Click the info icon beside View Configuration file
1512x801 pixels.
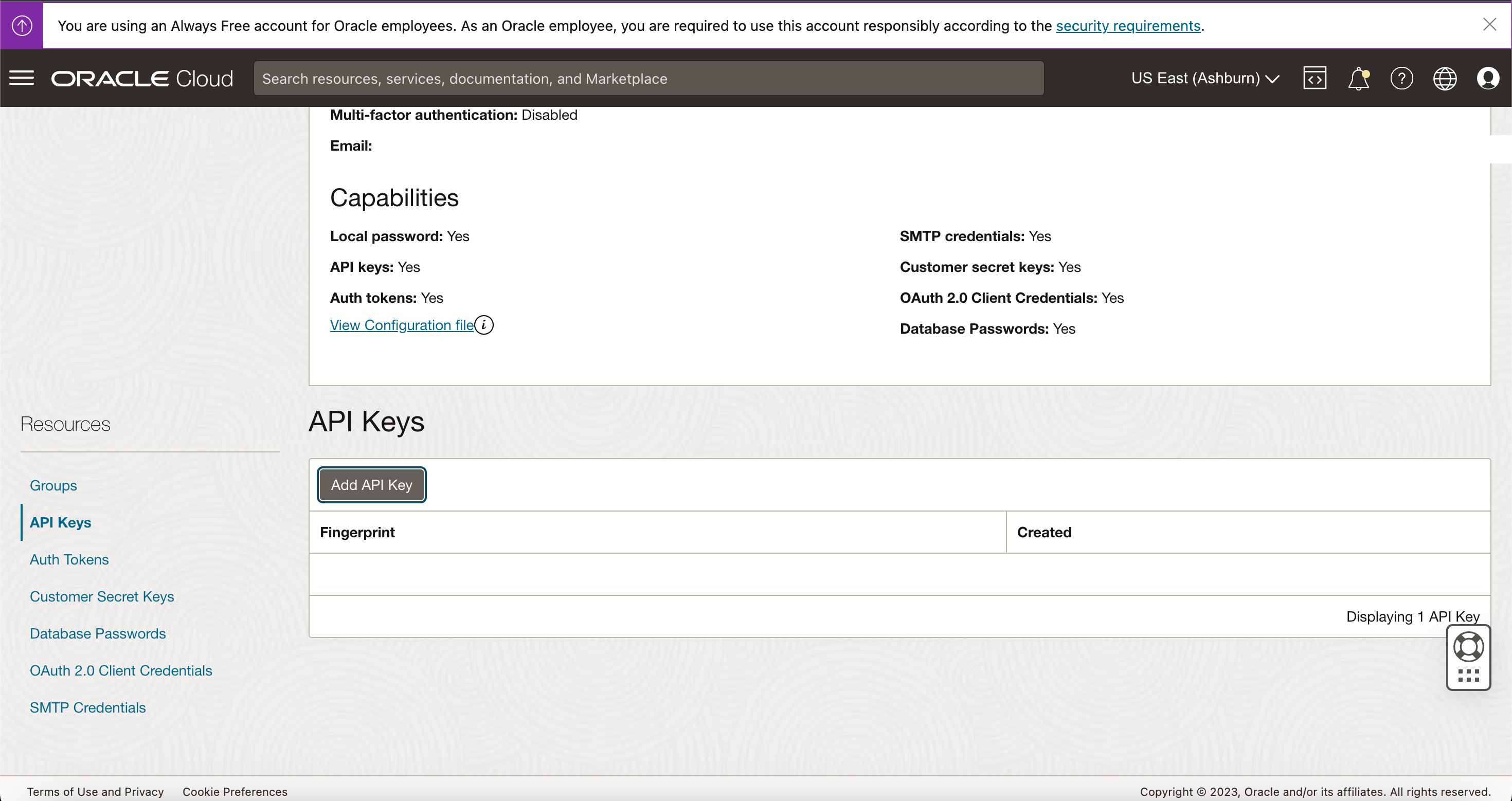[x=483, y=324]
